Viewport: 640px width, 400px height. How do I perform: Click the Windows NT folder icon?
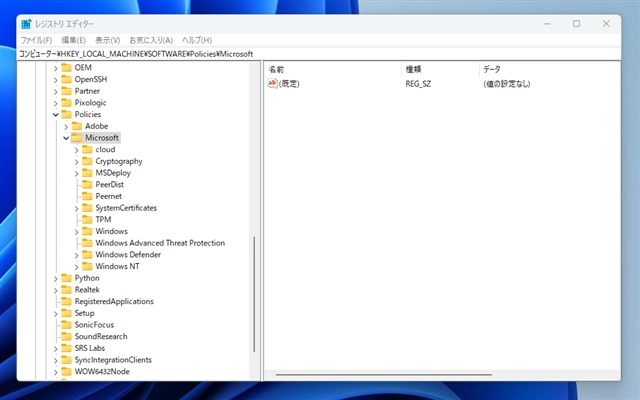[x=87, y=267]
